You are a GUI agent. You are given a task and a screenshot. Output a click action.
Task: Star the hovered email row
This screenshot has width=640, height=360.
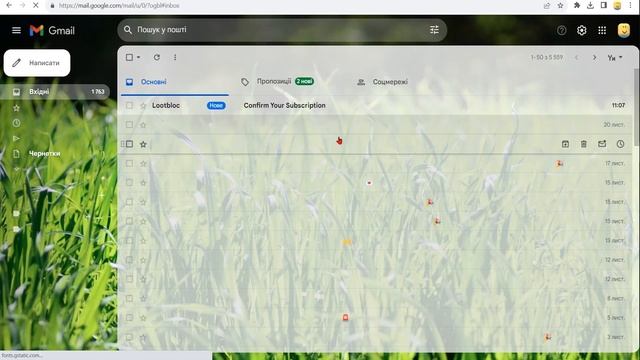pyautogui.click(x=143, y=144)
